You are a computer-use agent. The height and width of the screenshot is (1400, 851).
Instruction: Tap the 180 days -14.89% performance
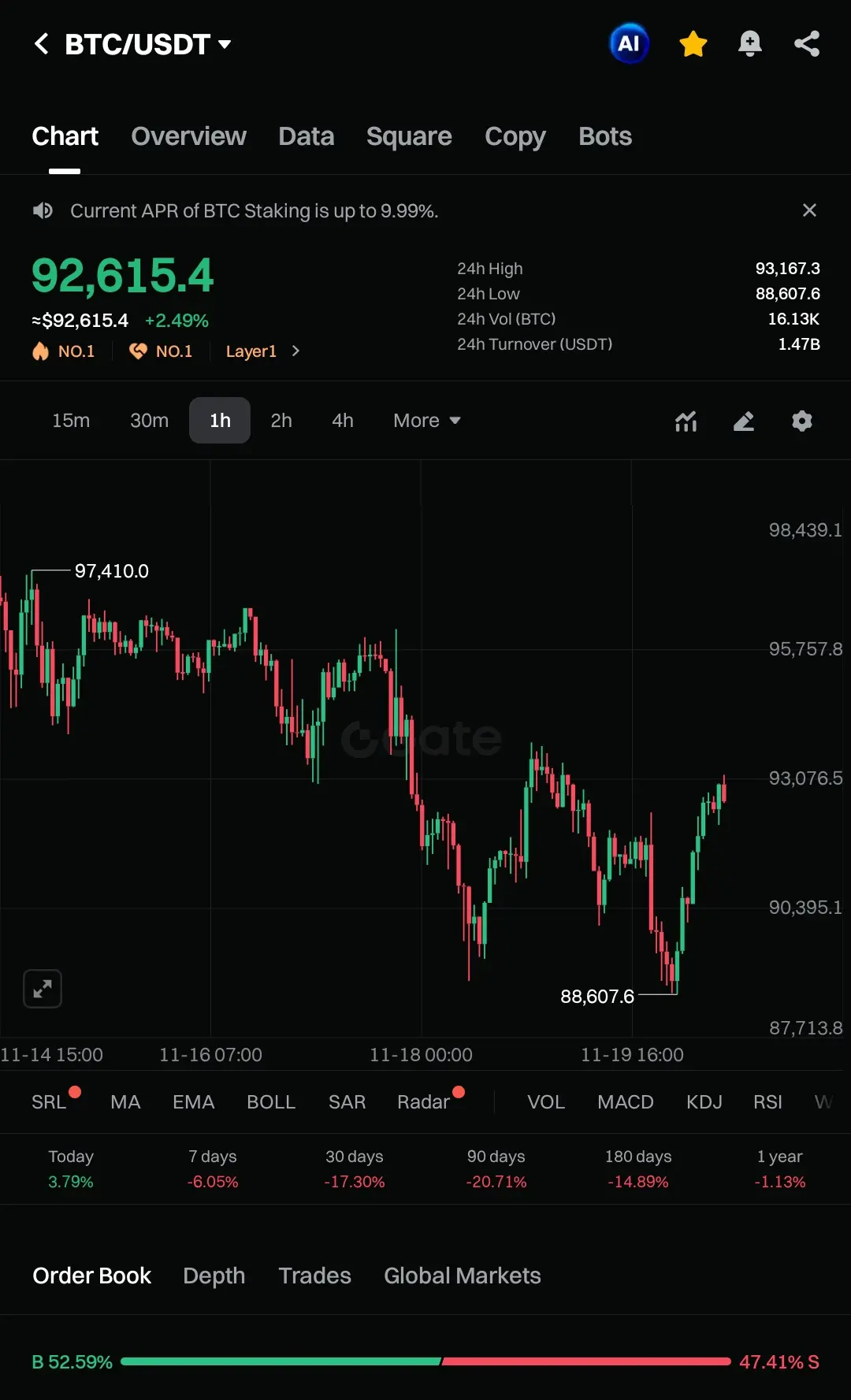point(638,1169)
